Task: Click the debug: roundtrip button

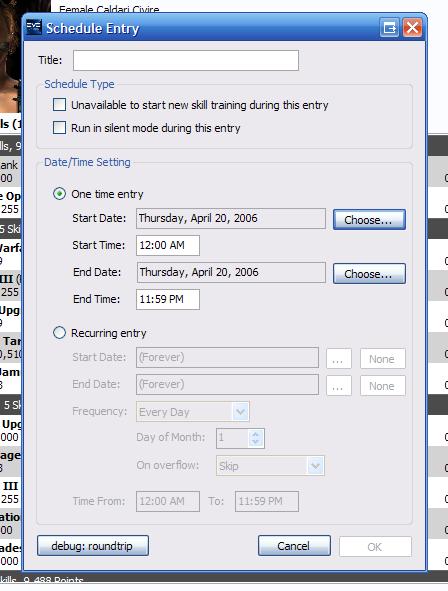Action: tap(93, 545)
